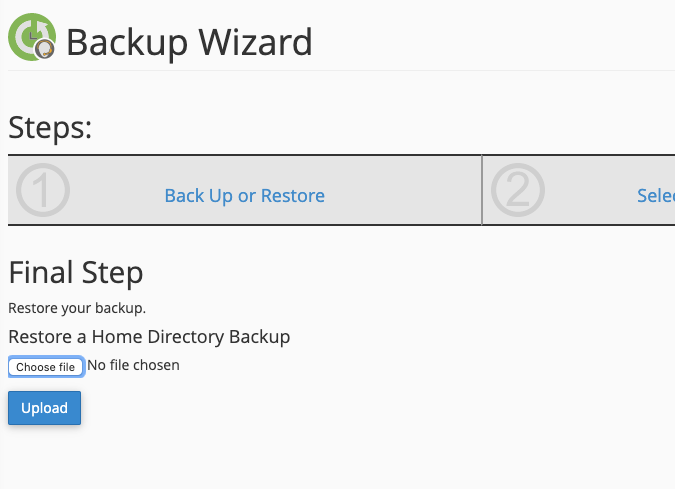675x489 pixels.
Task: Open the Back Up or Restore step
Action: [245, 196]
